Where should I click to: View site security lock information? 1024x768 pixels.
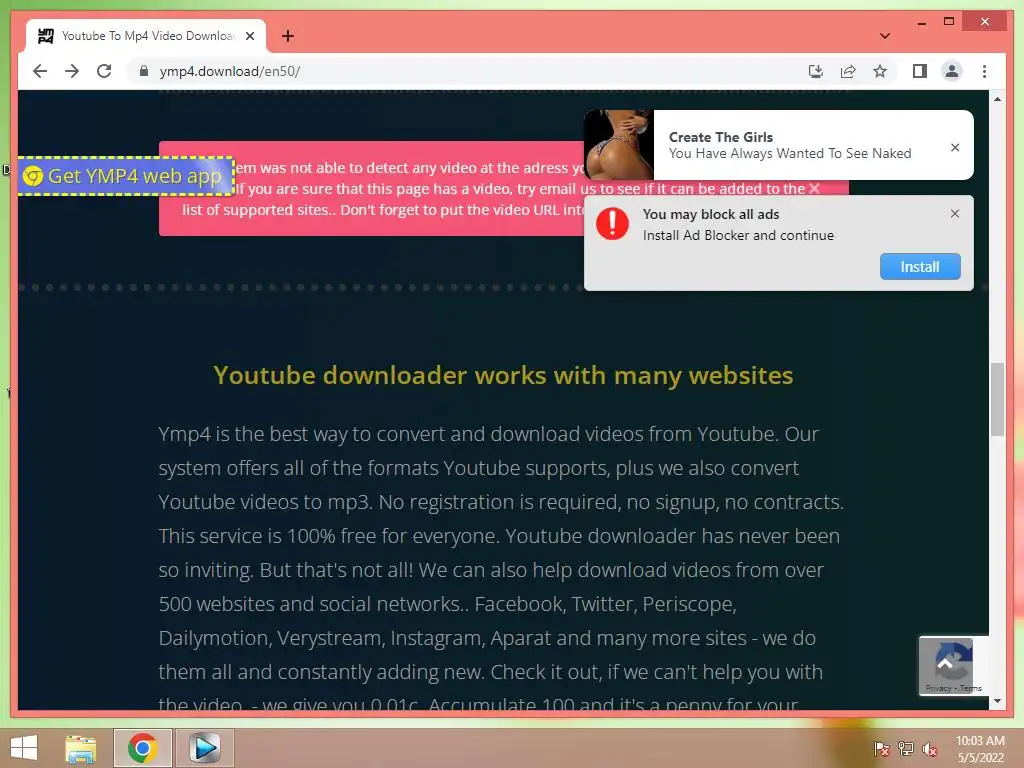coord(144,71)
